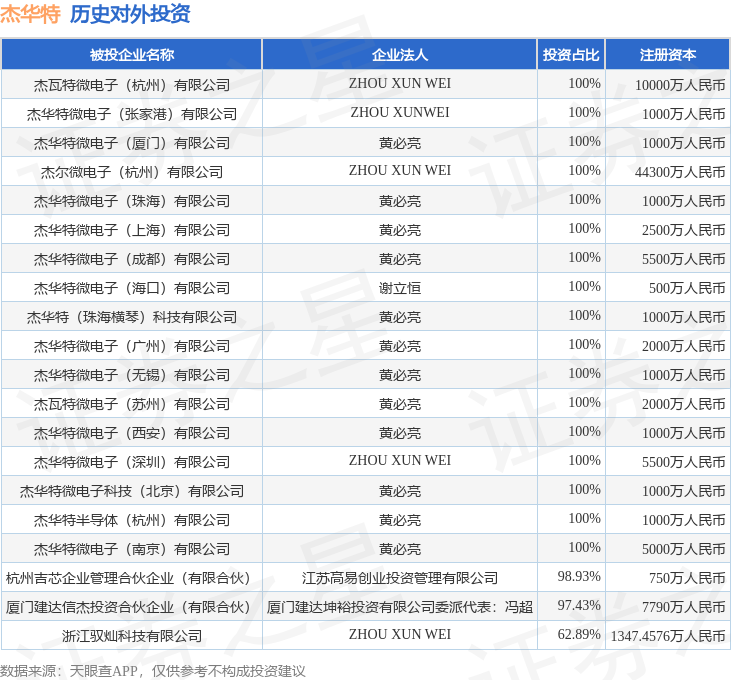Click the 62.89% investment ratio
The image size is (731, 680).
(x=579, y=634)
